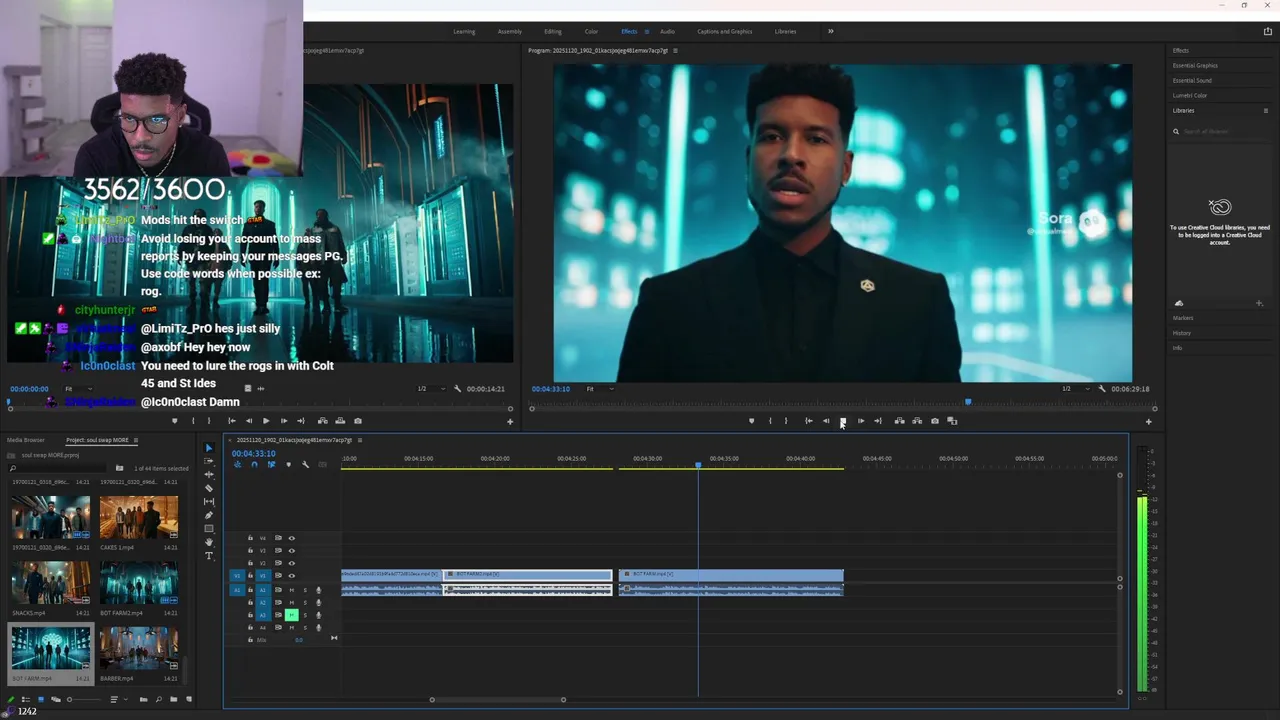This screenshot has width=1280, height=720.
Task: Select the Pen tool
Action: 209,515
